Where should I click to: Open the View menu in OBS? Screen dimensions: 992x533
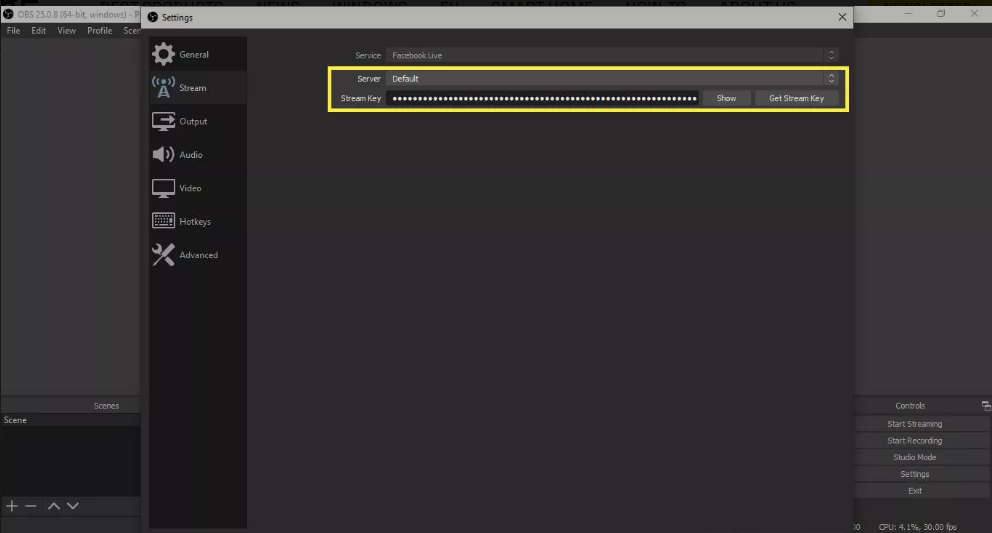pyautogui.click(x=66, y=30)
